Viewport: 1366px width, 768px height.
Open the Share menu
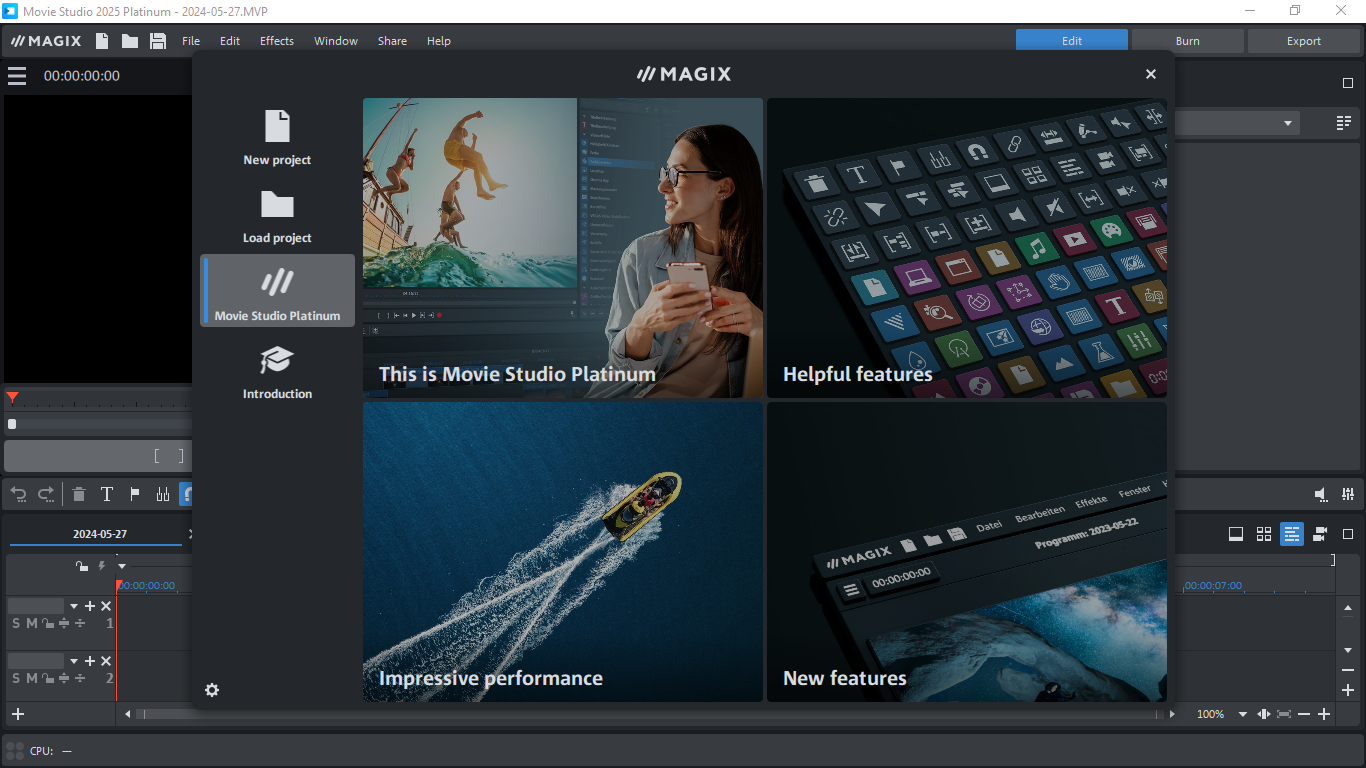(x=392, y=41)
